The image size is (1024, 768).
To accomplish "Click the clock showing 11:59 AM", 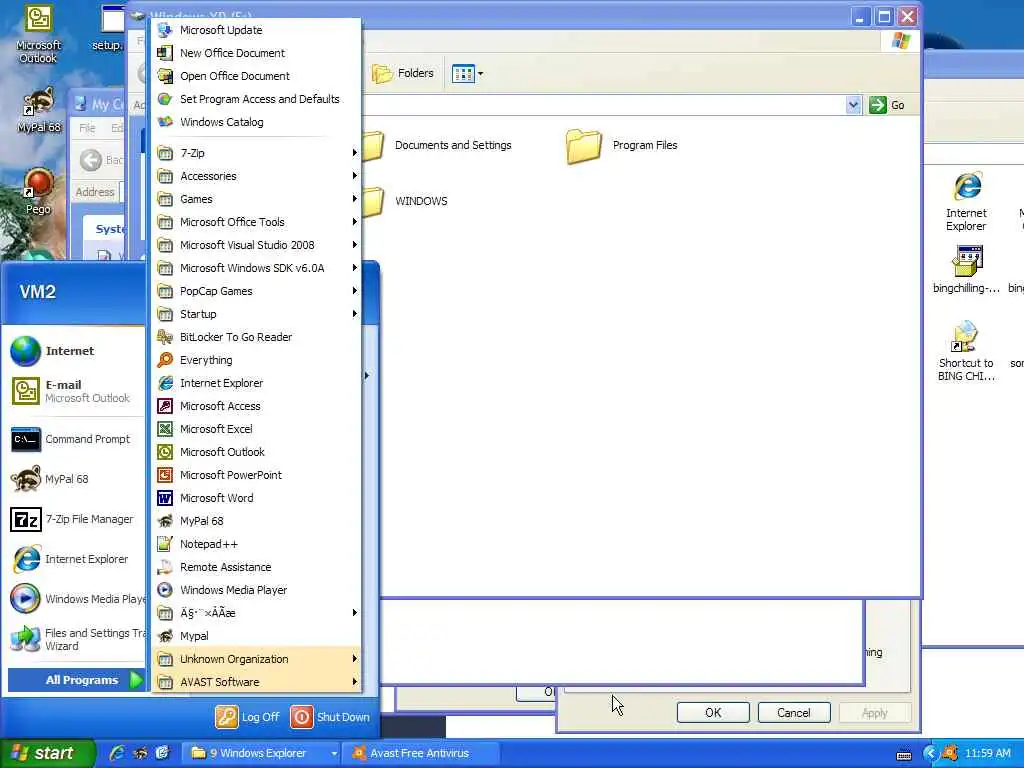I will coord(987,753).
